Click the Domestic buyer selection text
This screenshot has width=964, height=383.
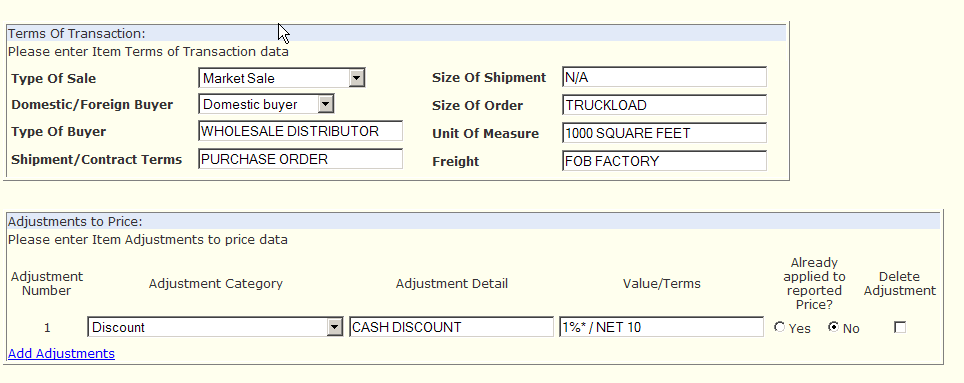(250, 105)
